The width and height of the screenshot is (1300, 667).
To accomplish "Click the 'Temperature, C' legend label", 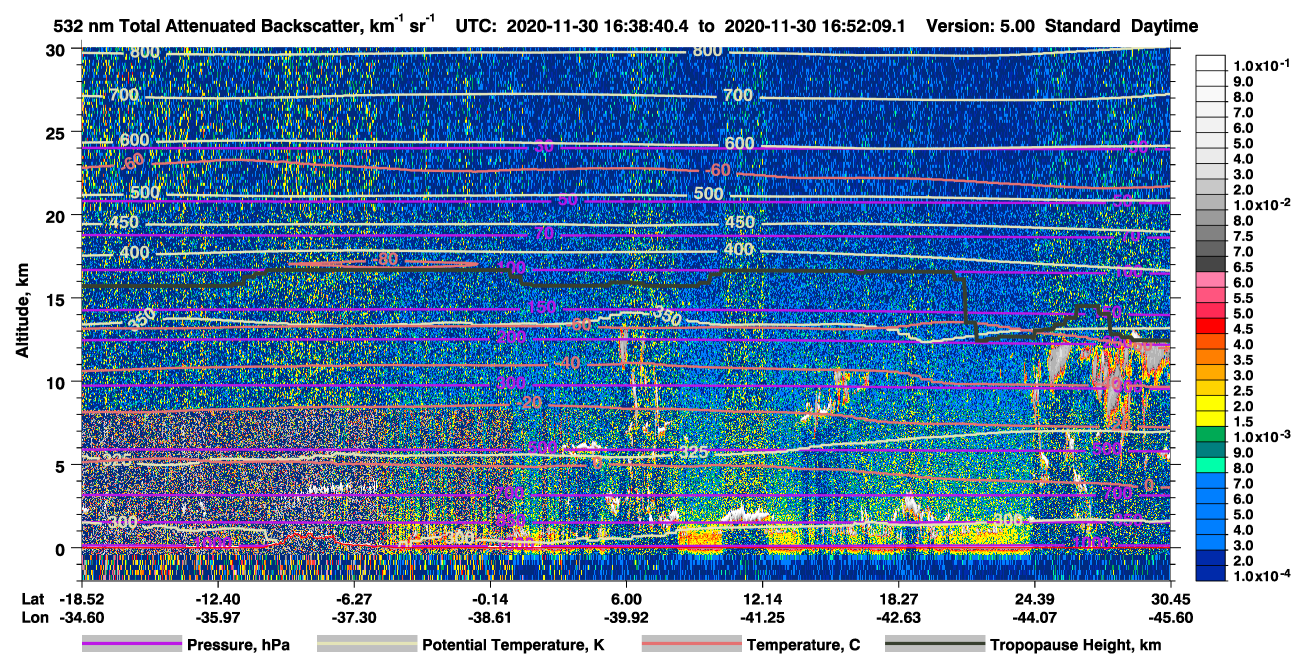I will tap(803, 645).
